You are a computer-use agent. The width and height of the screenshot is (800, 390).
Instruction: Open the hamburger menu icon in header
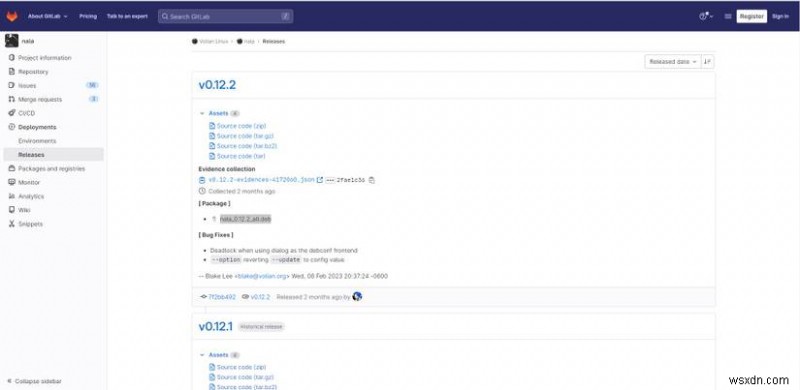click(728, 16)
